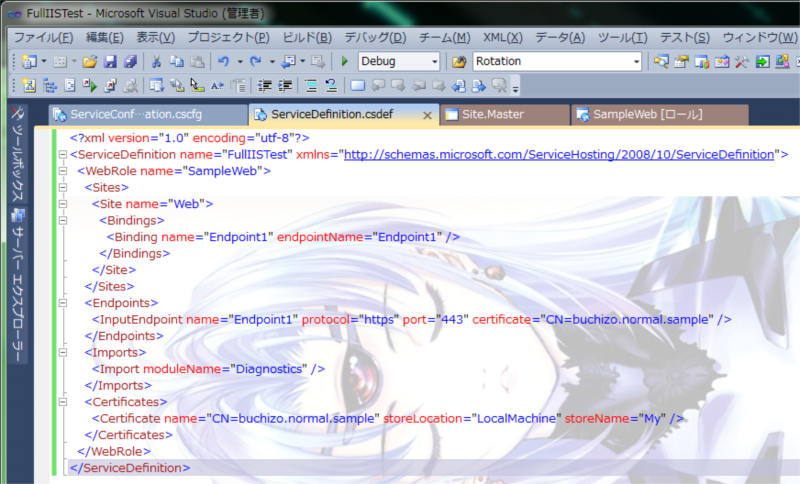Click the moduleName "Diagnostics" value
The width and height of the screenshot is (800, 484).
click(269, 369)
